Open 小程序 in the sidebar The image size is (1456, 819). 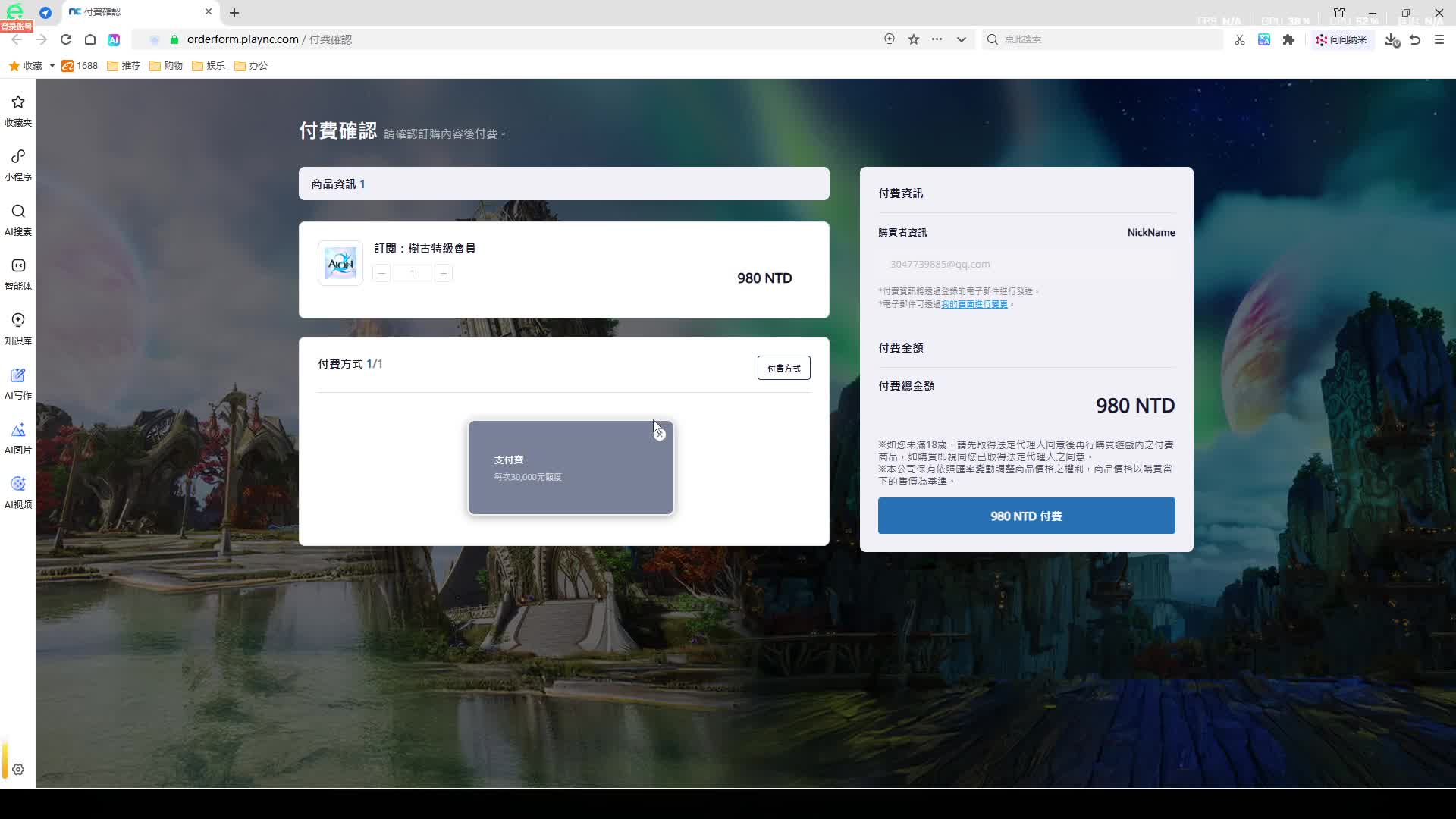point(17,163)
